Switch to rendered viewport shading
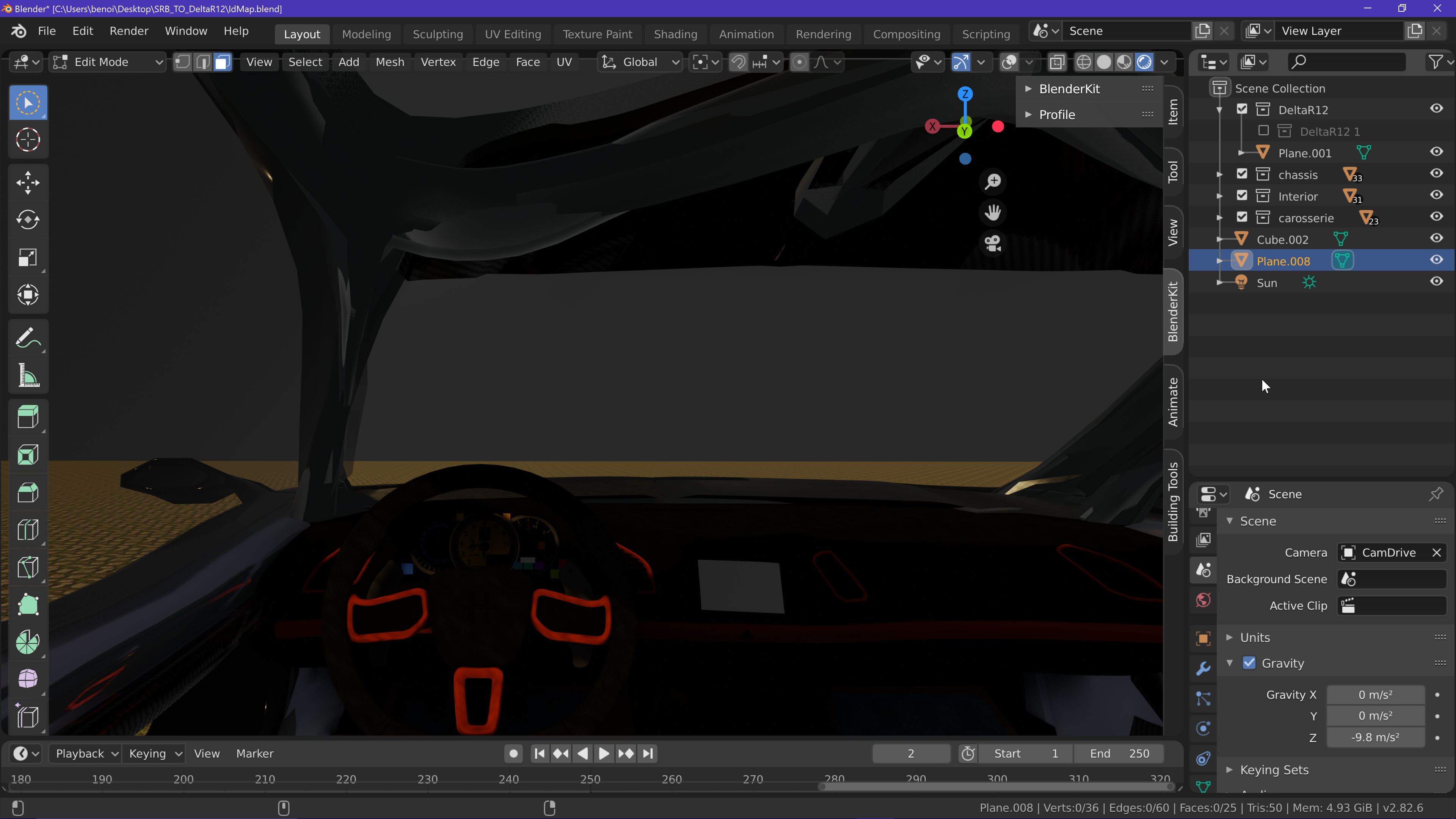This screenshot has width=1456, height=819. click(x=1144, y=62)
